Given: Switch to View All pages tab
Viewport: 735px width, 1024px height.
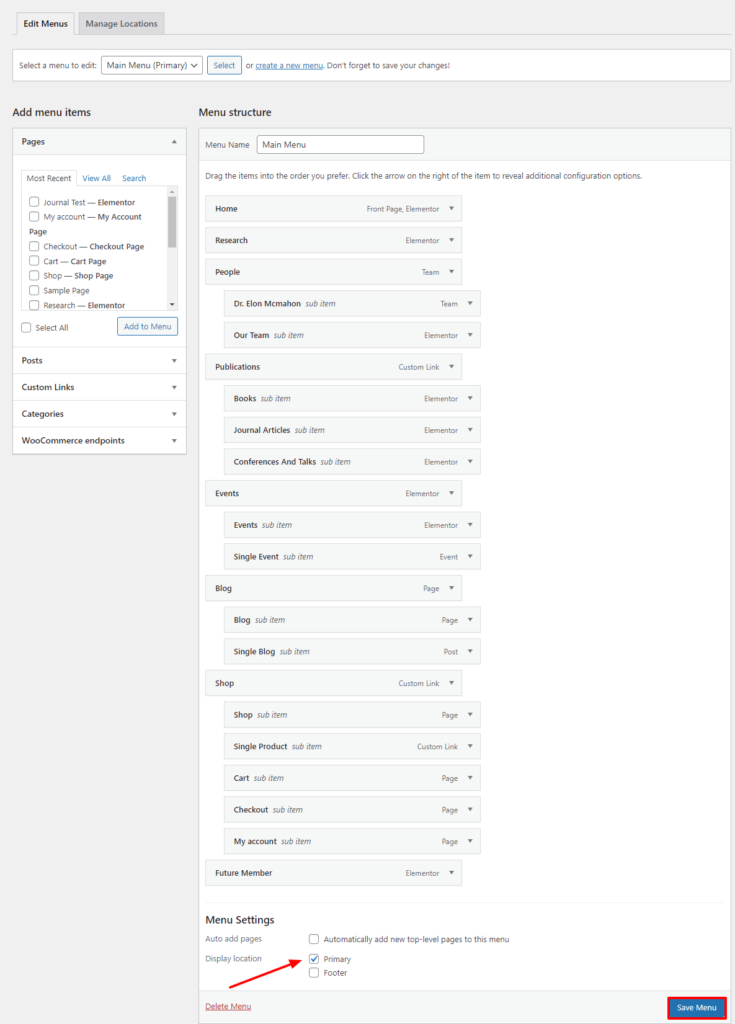Looking at the screenshot, I should (x=97, y=178).
